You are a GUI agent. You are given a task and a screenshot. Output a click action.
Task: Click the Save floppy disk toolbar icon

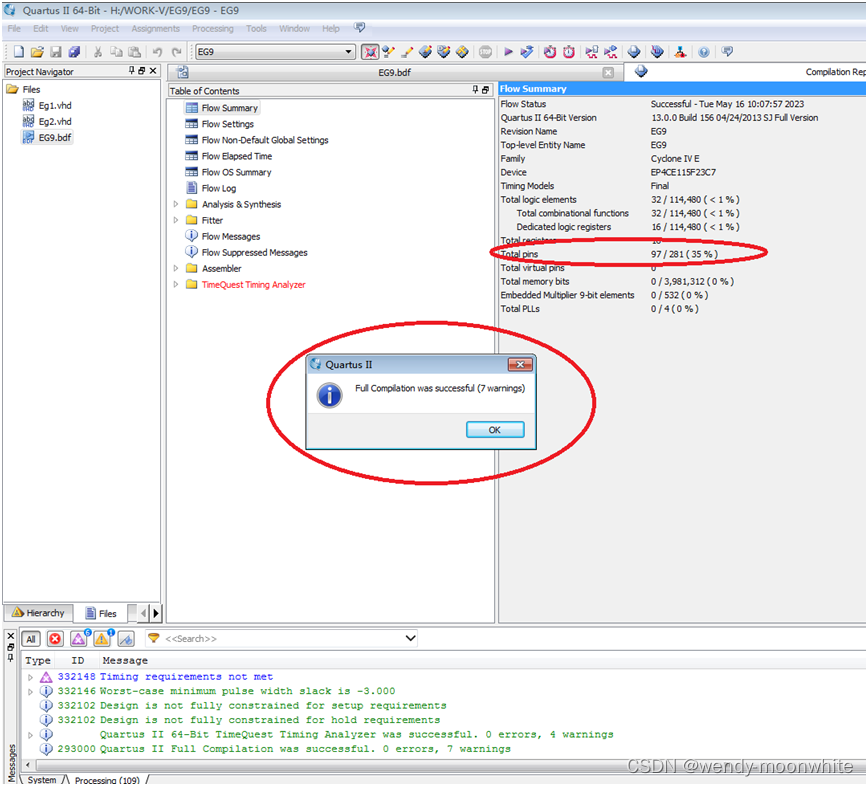pyautogui.click(x=55, y=52)
